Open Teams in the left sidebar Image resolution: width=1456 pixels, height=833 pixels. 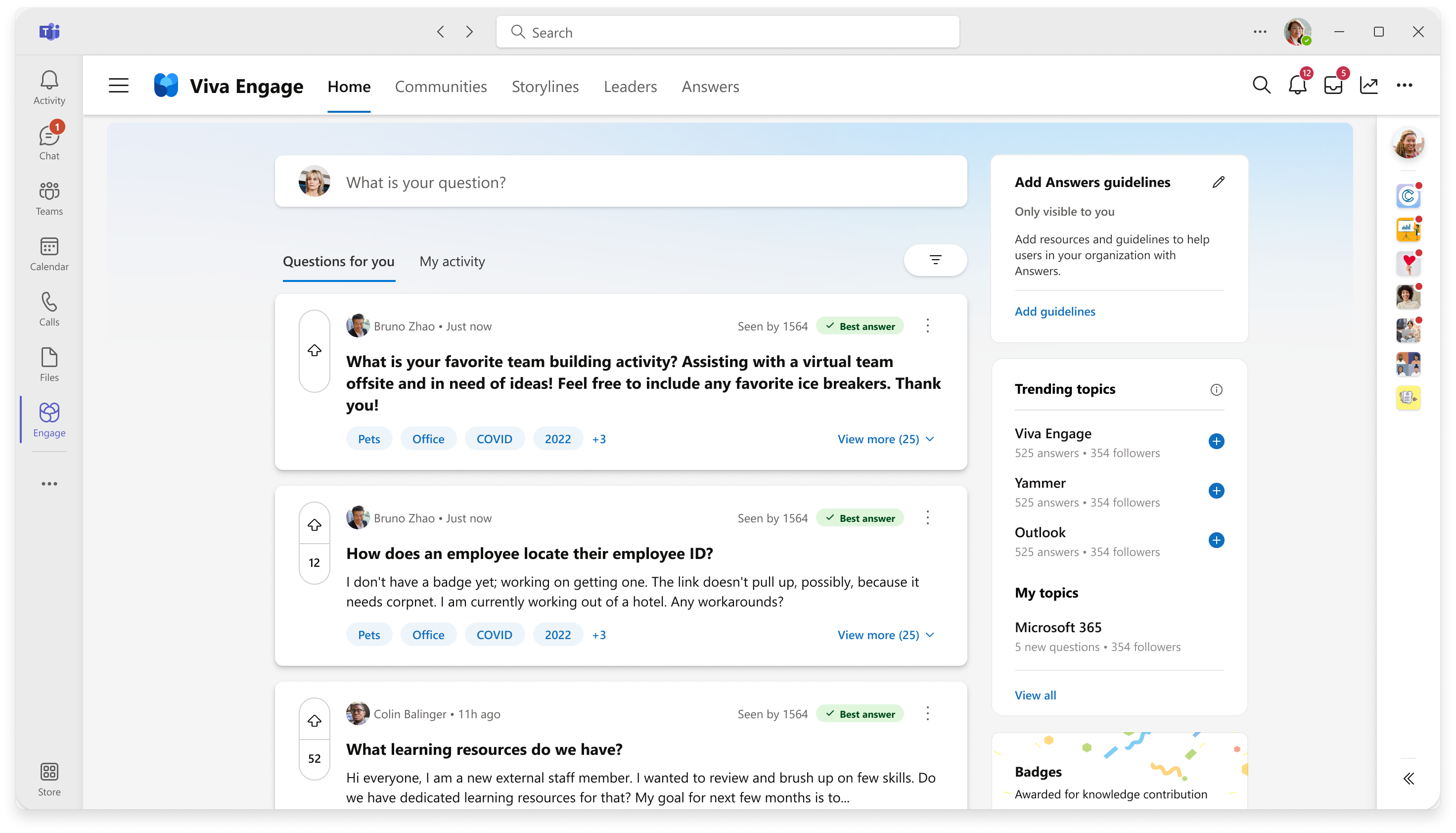[49, 198]
